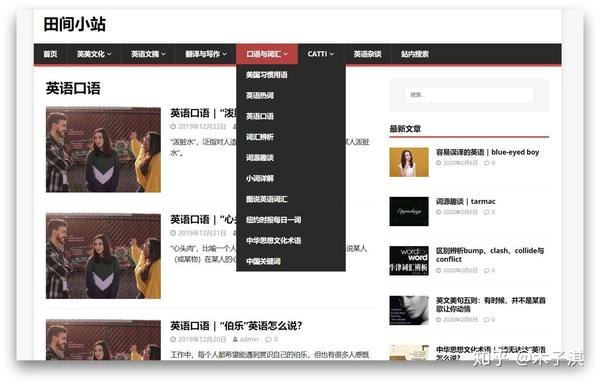This screenshot has width=600, height=384.
Task: Click the 最新文章 sidebar heading
Action: pos(405,129)
